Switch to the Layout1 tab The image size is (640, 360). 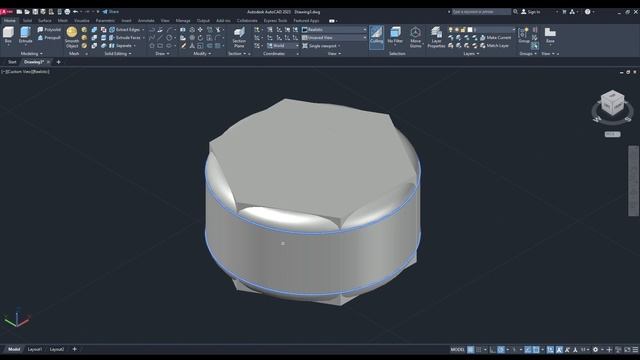point(35,349)
